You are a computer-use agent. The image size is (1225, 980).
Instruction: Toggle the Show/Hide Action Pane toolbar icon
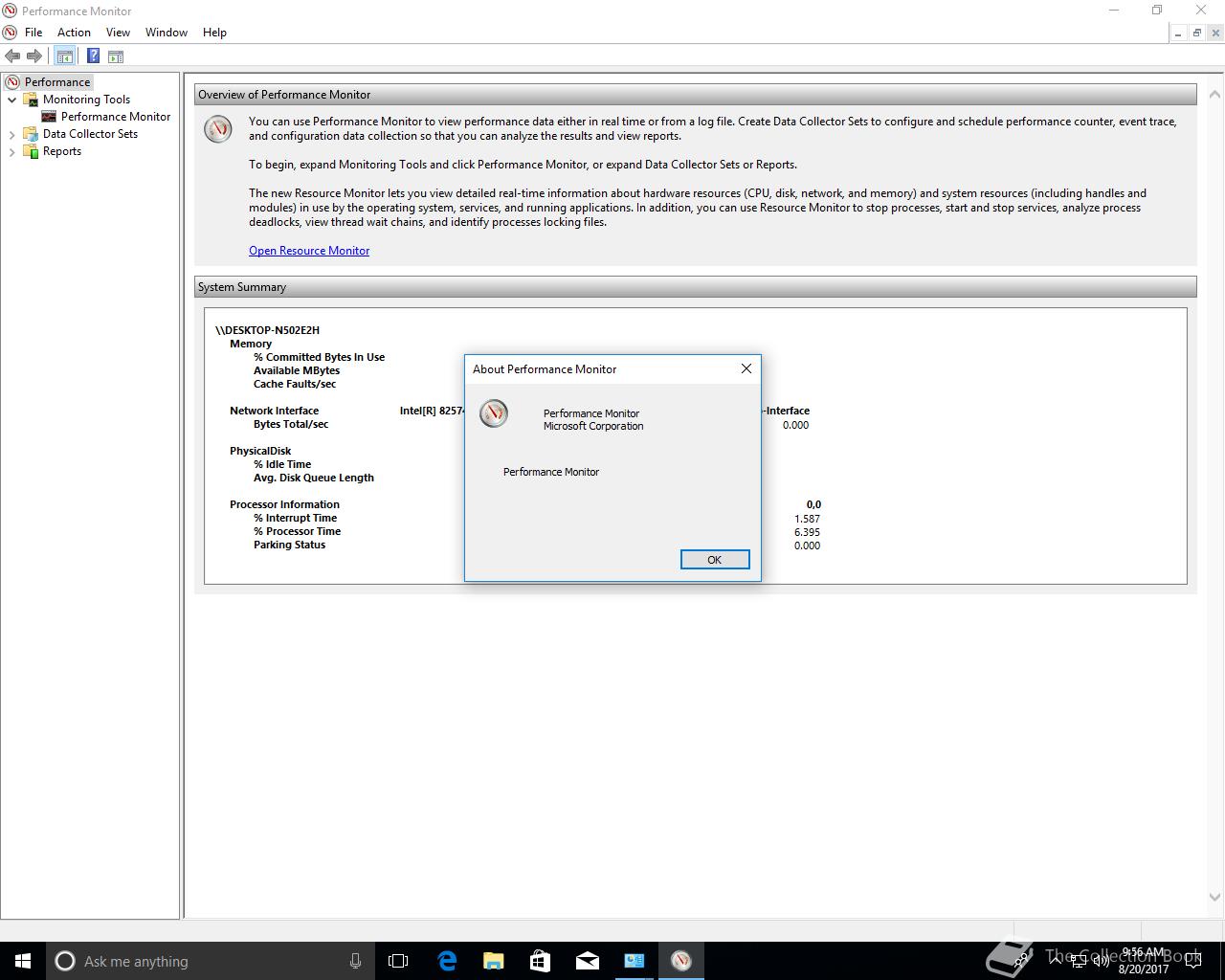click(116, 56)
